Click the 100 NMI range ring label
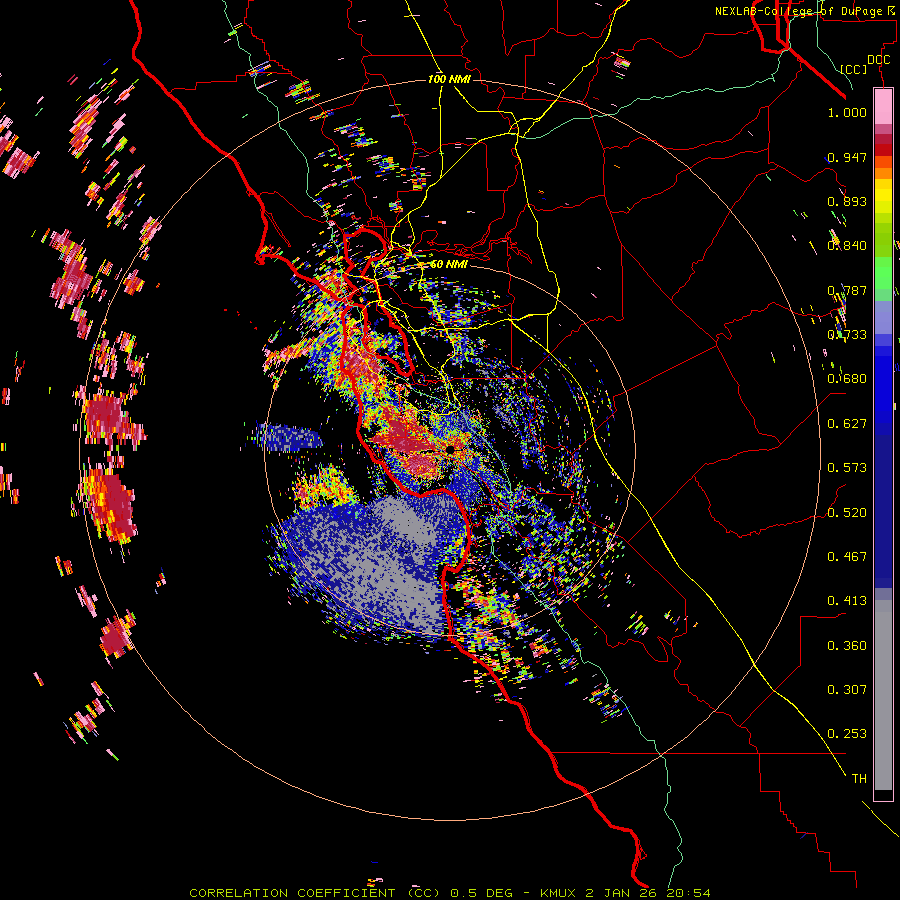 [x=449, y=79]
